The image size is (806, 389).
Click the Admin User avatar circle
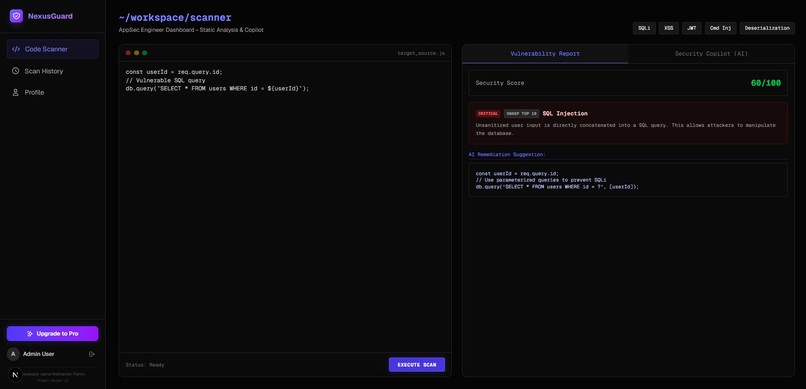[x=13, y=354]
